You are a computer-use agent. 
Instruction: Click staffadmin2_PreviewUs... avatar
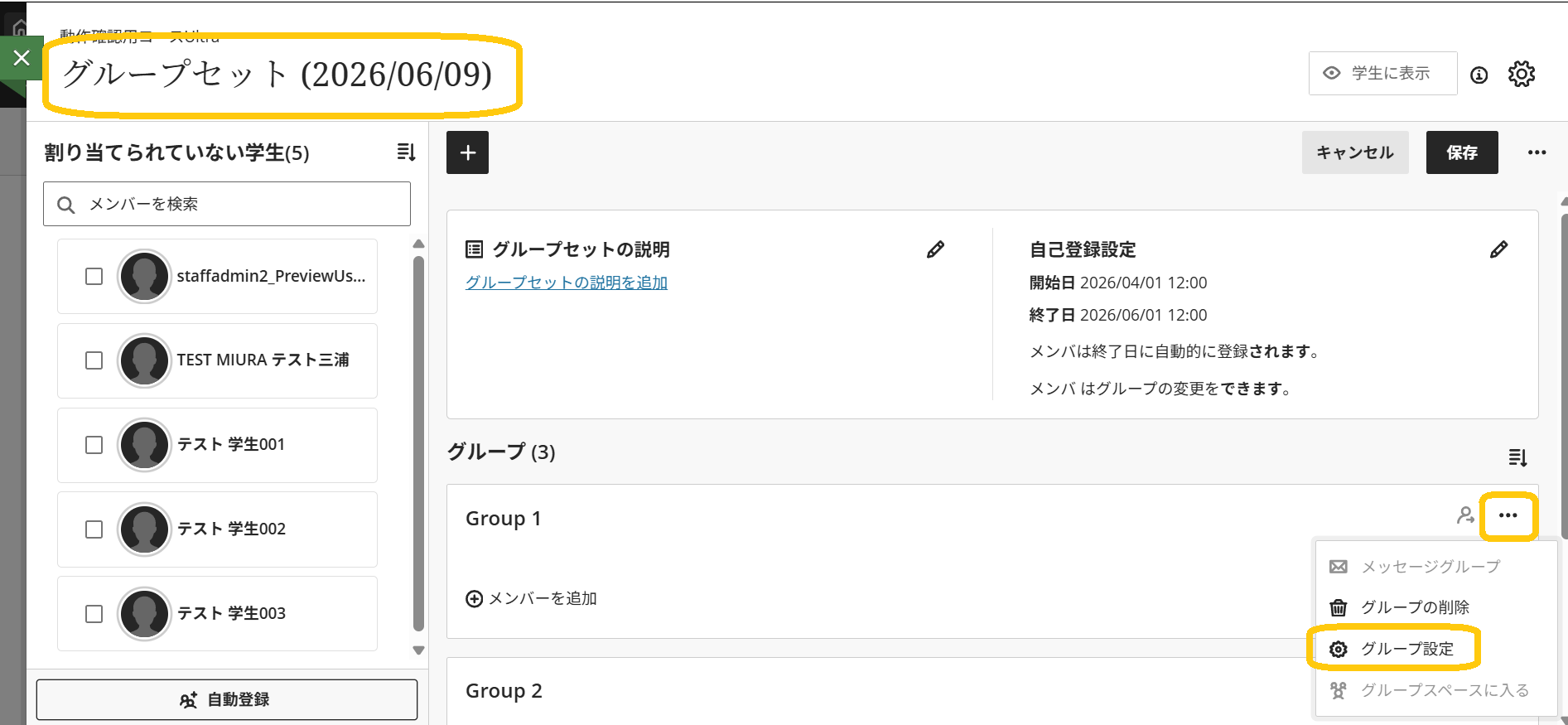tap(144, 277)
